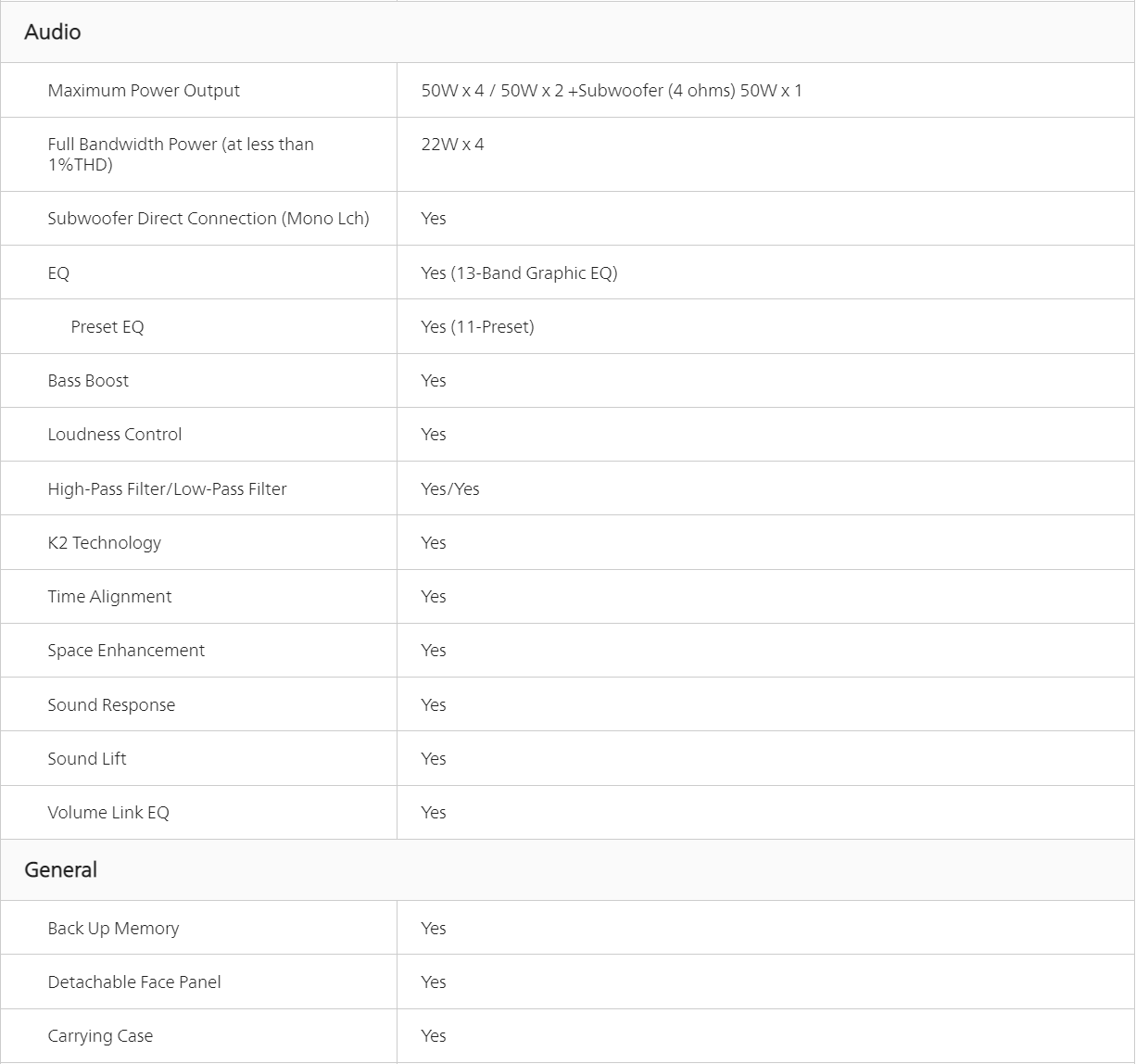1136x1064 pixels.
Task: Click Subwoofer Direct Connection label
Action: pos(208,219)
